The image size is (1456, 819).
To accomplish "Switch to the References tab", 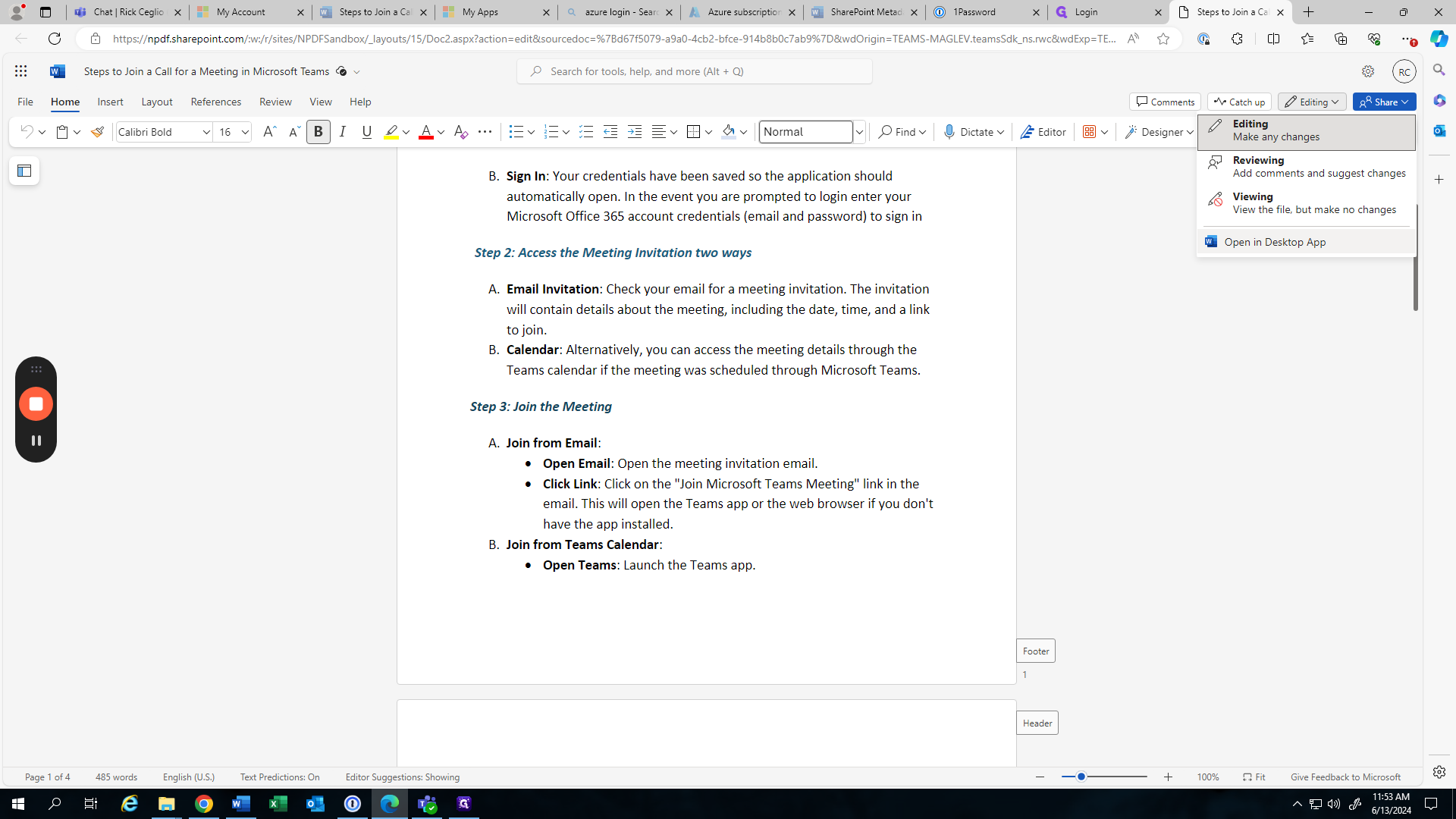I will point(216,102).
